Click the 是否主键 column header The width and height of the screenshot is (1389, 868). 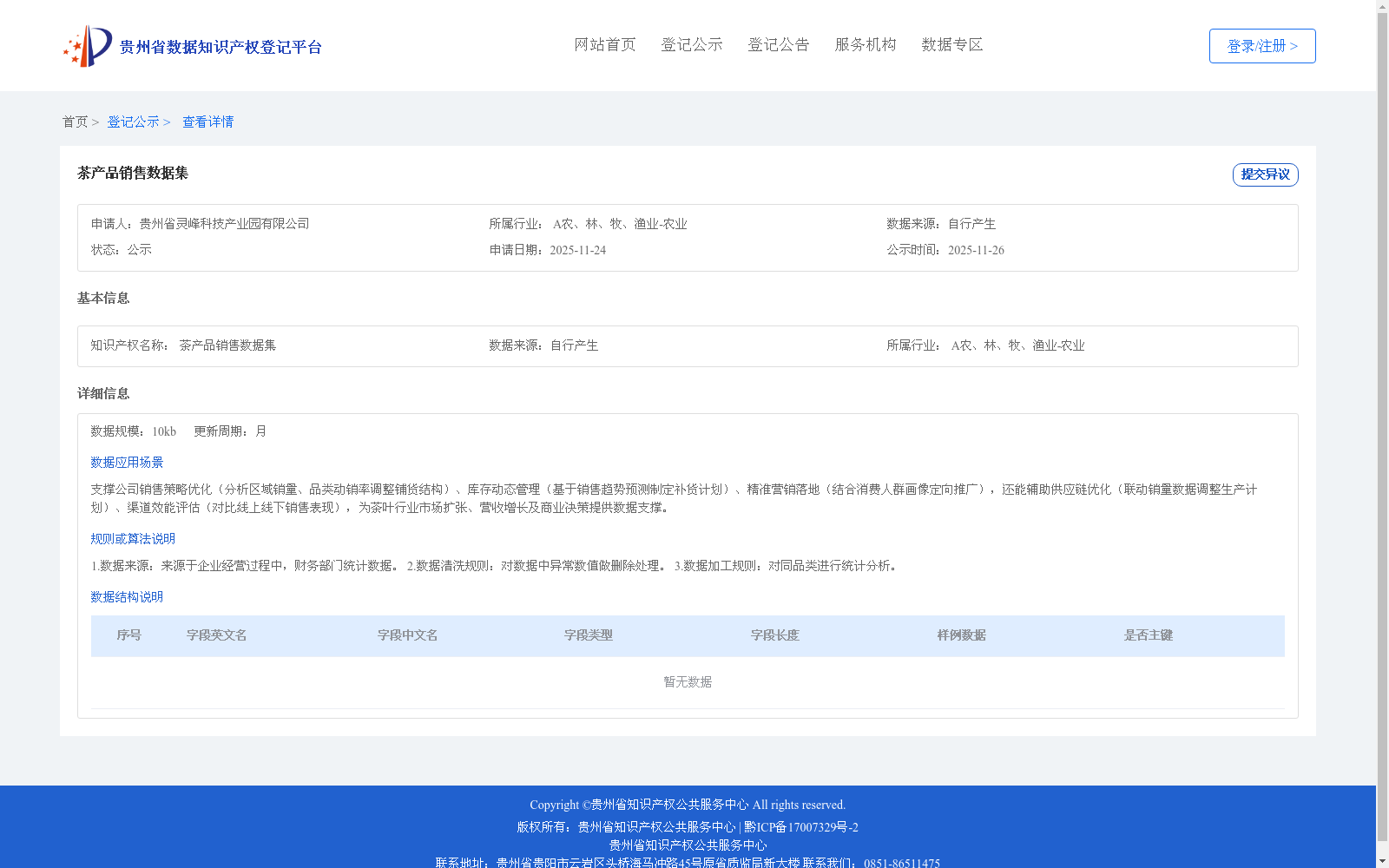pyautogui.click(x=1149, y=635)
